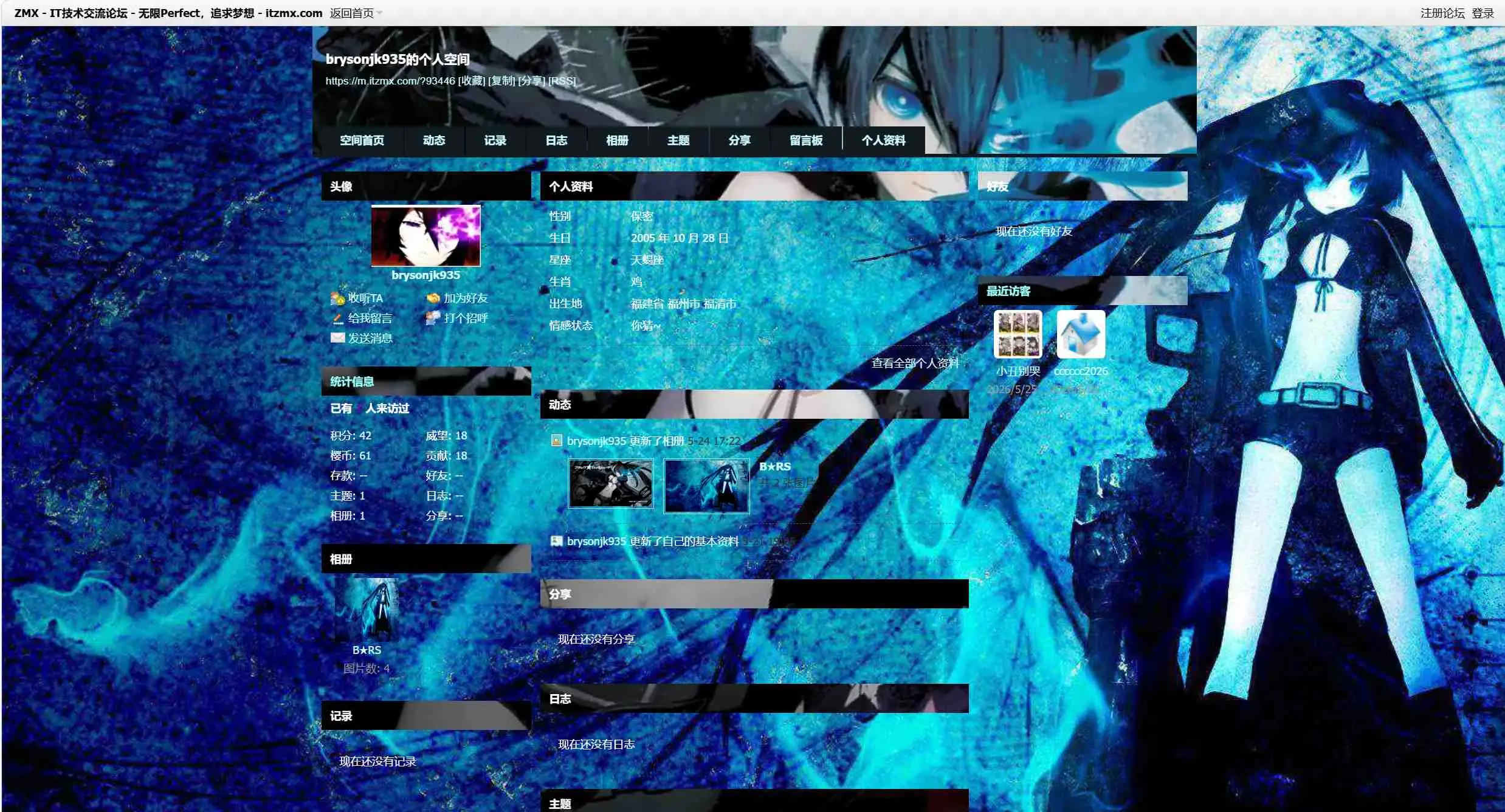Open 查看全部个人资料 link
Screen dimensions: 1505x812
click(915, 363)
